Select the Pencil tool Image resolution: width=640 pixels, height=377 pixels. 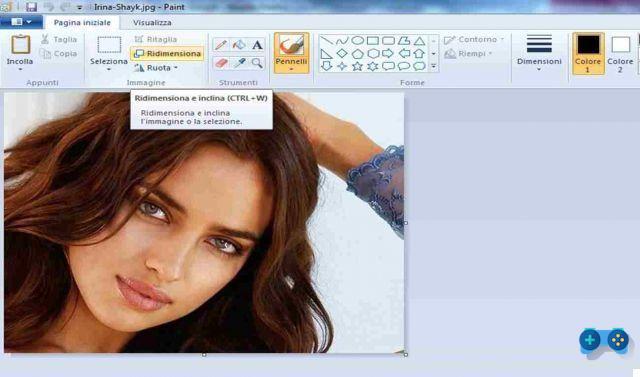221,44
